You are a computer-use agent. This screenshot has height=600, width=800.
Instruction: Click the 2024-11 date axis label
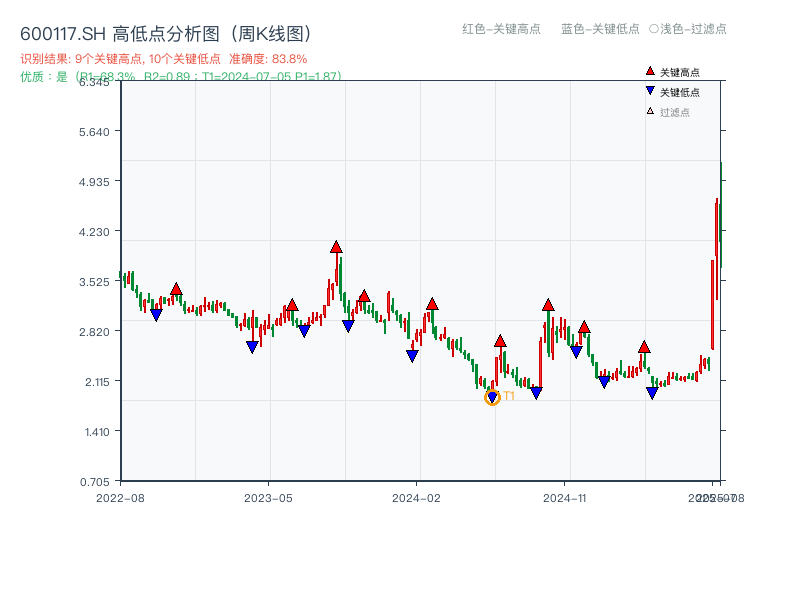564,498
